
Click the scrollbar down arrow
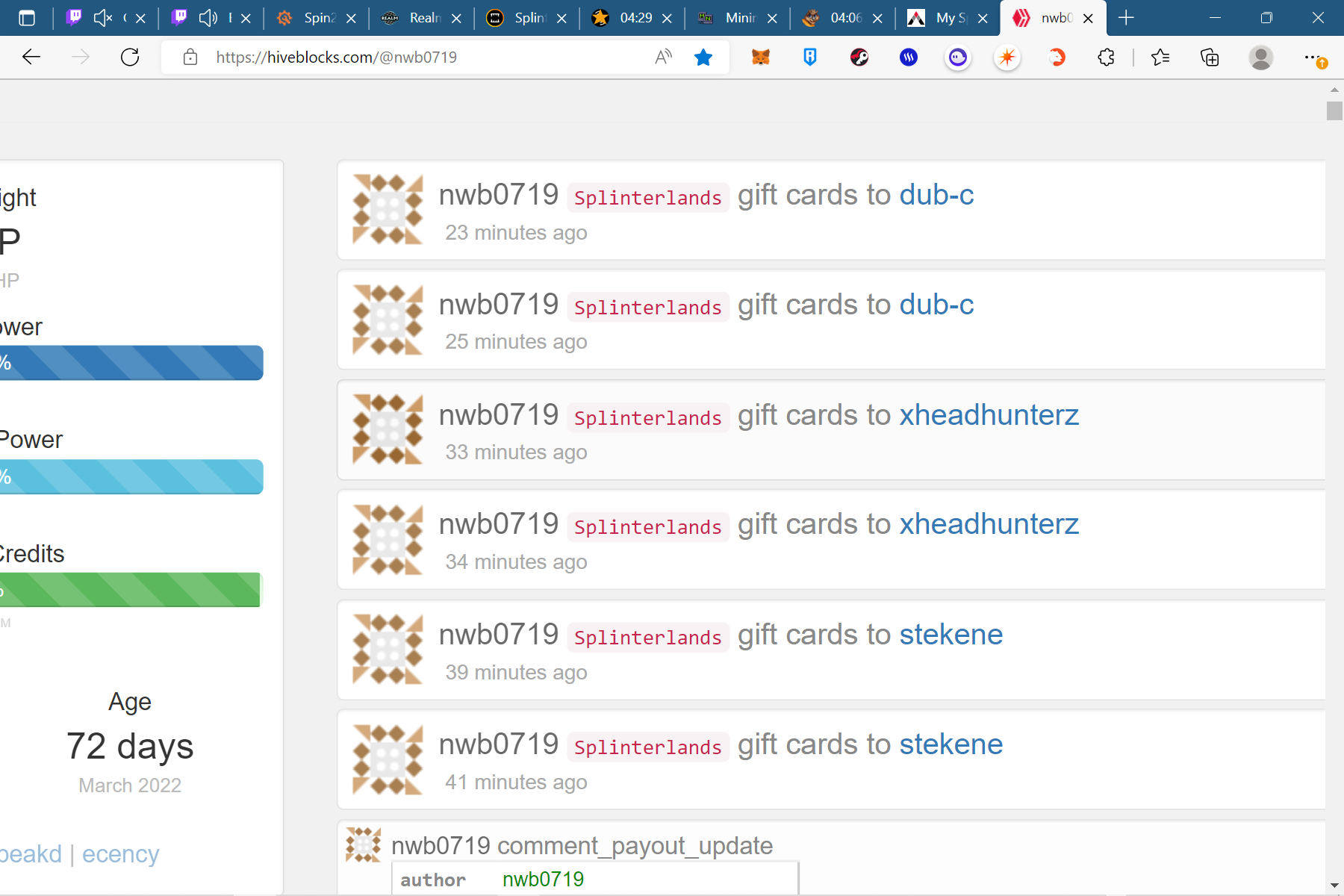pyautogui.click(x=1334, y=886)
